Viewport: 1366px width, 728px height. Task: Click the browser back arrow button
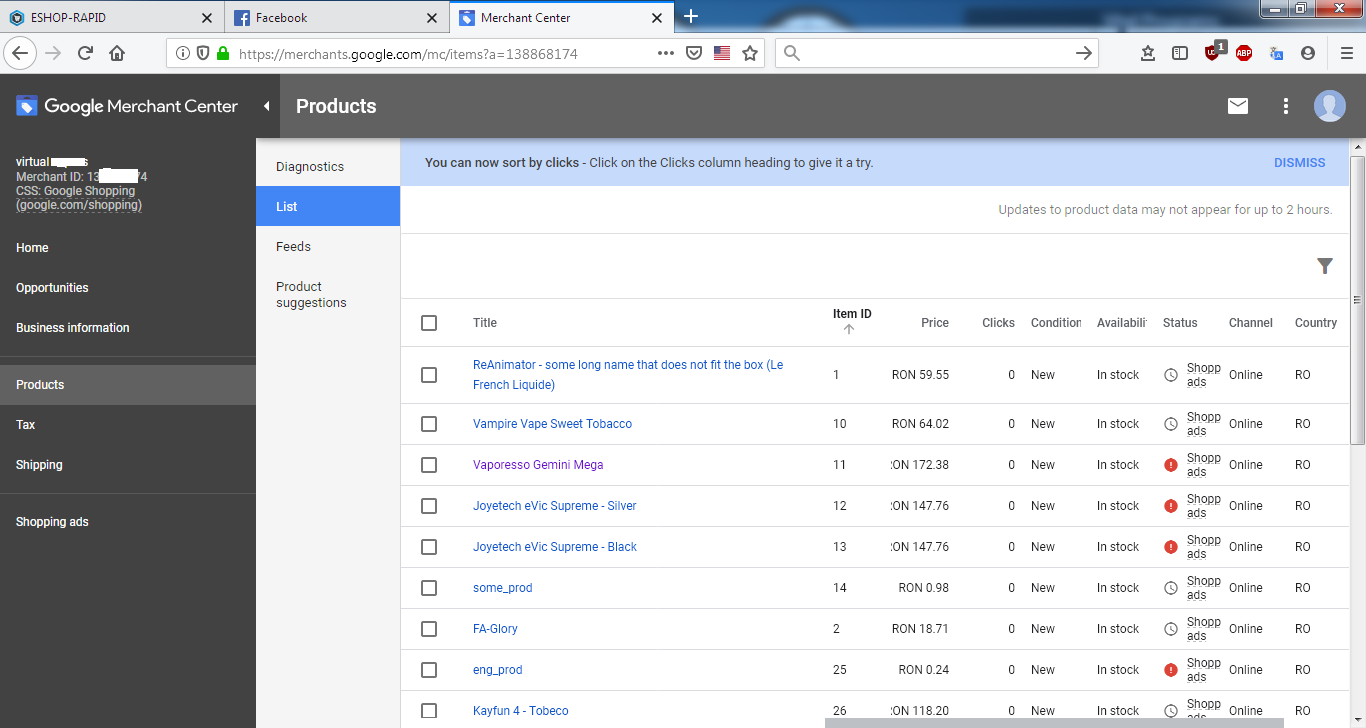tap(21, 53)
